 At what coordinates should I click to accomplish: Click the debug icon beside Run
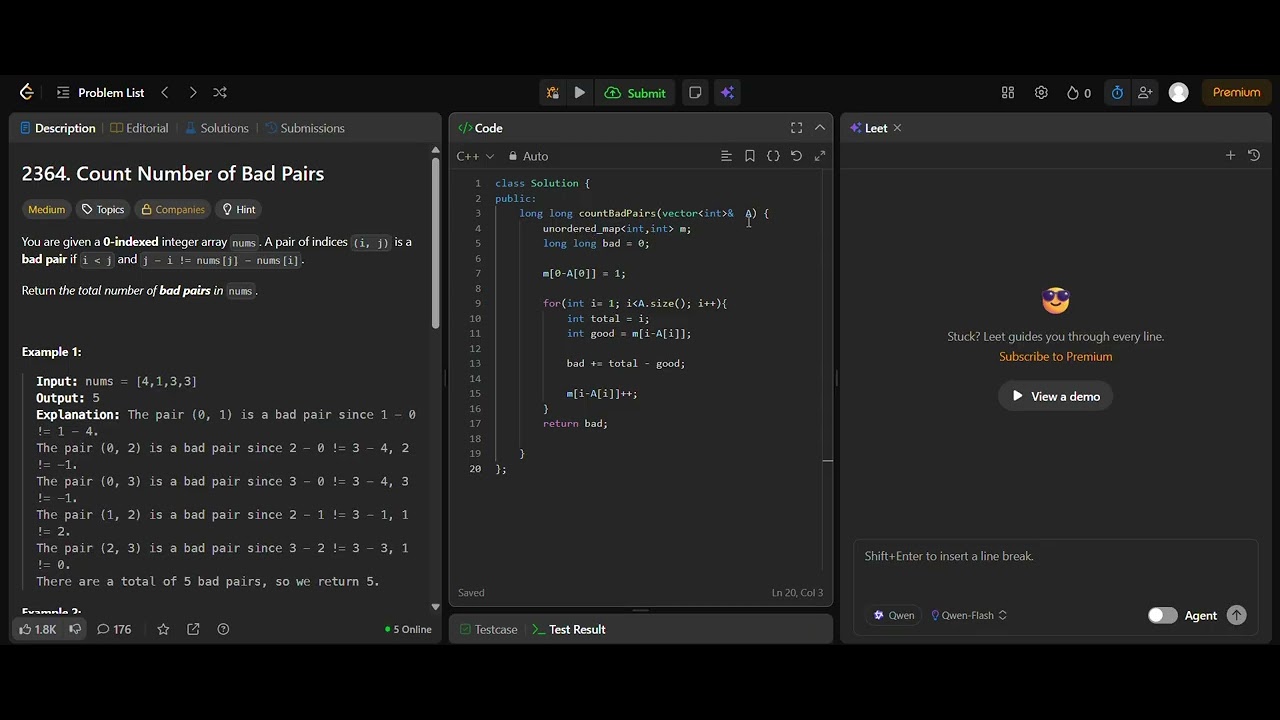tap(552, 93)
